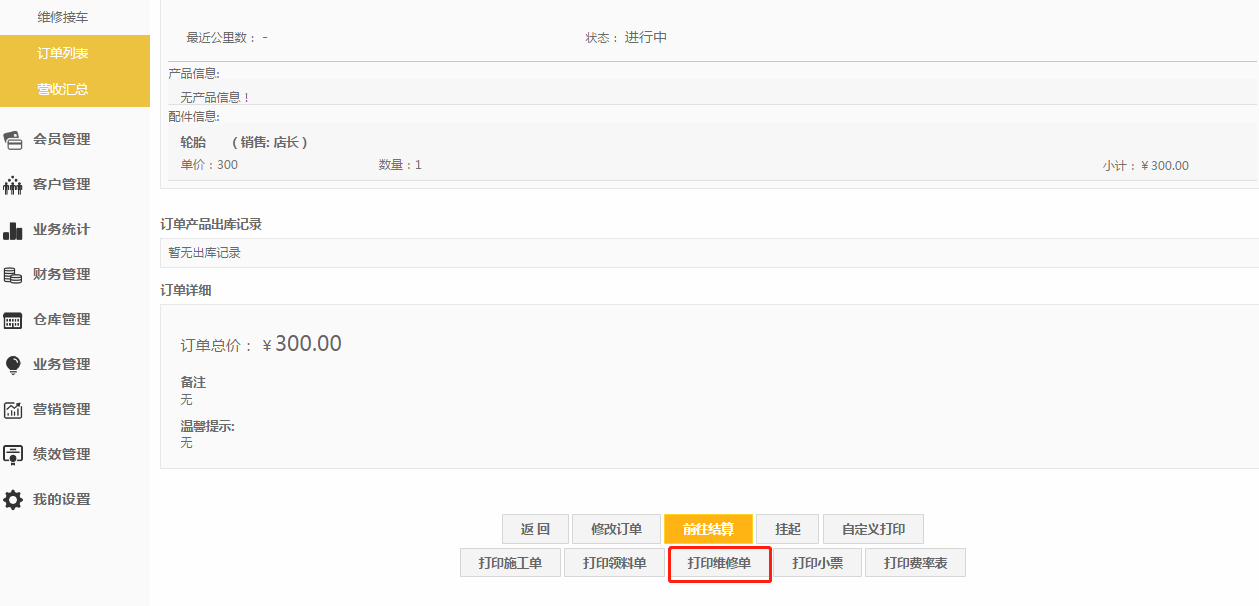Screen dimensions: 1259x606
Task: Click the 打印施工单 button
Action: (x=510, y=563)
